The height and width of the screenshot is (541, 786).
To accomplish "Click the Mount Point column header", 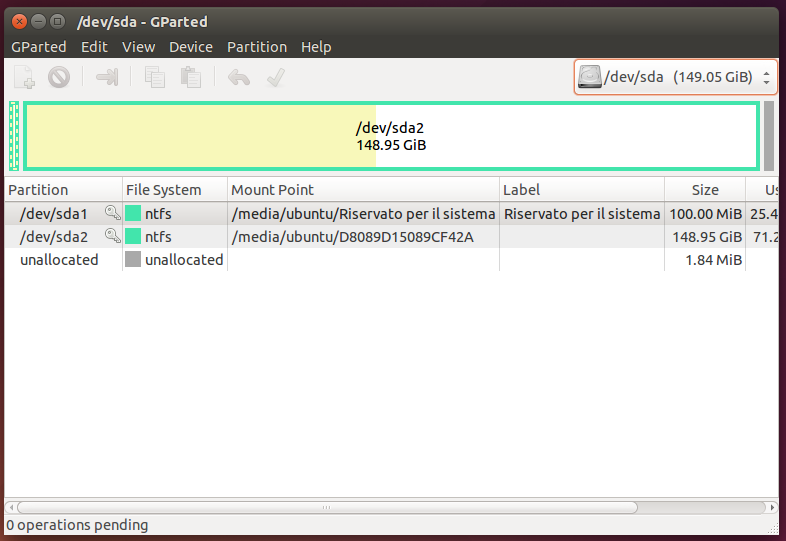I will point(363,190).
